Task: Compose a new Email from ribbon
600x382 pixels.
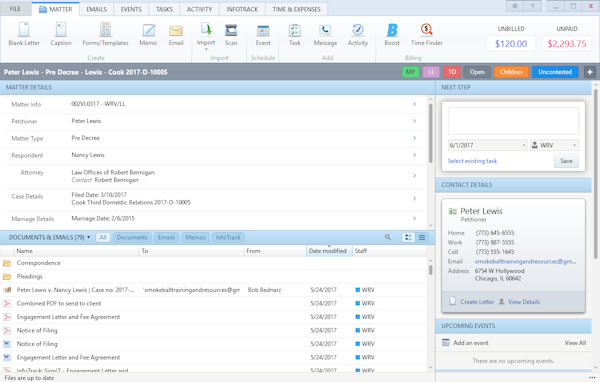Action: click(176, 34)
